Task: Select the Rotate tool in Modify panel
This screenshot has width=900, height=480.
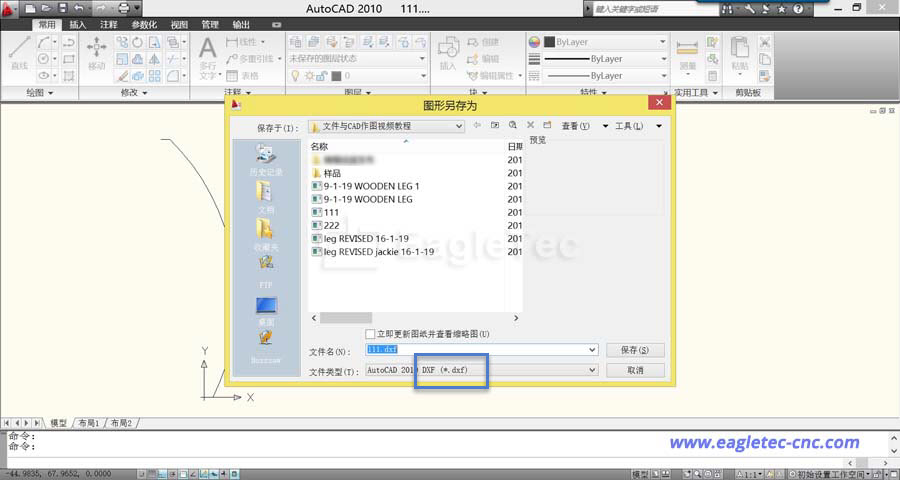Action: pos(138,42)
